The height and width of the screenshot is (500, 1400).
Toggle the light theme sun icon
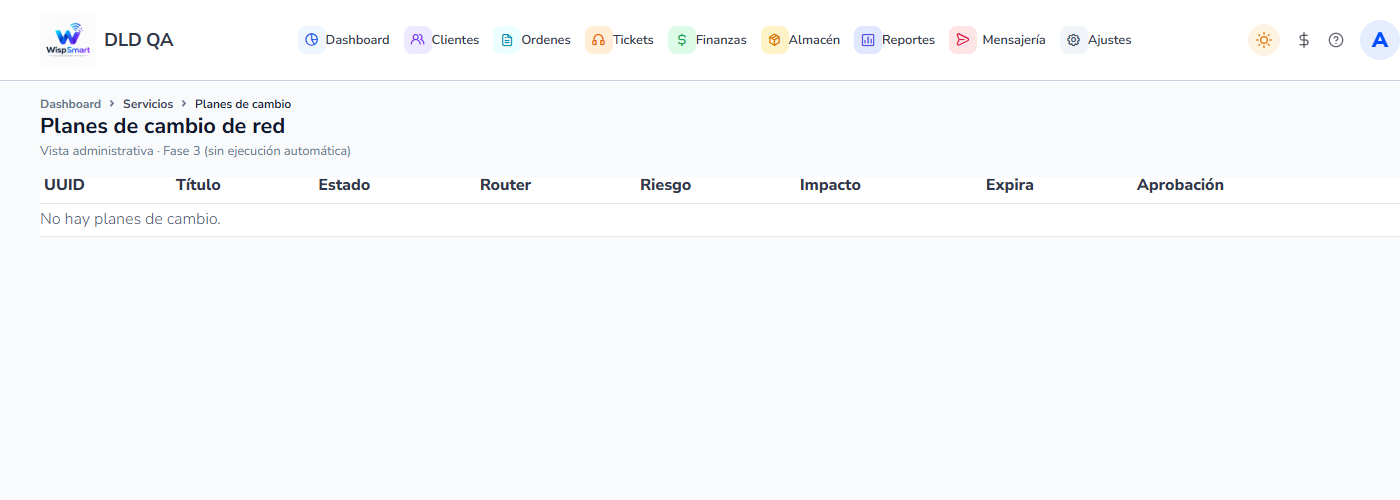(x=1264, y=40)
